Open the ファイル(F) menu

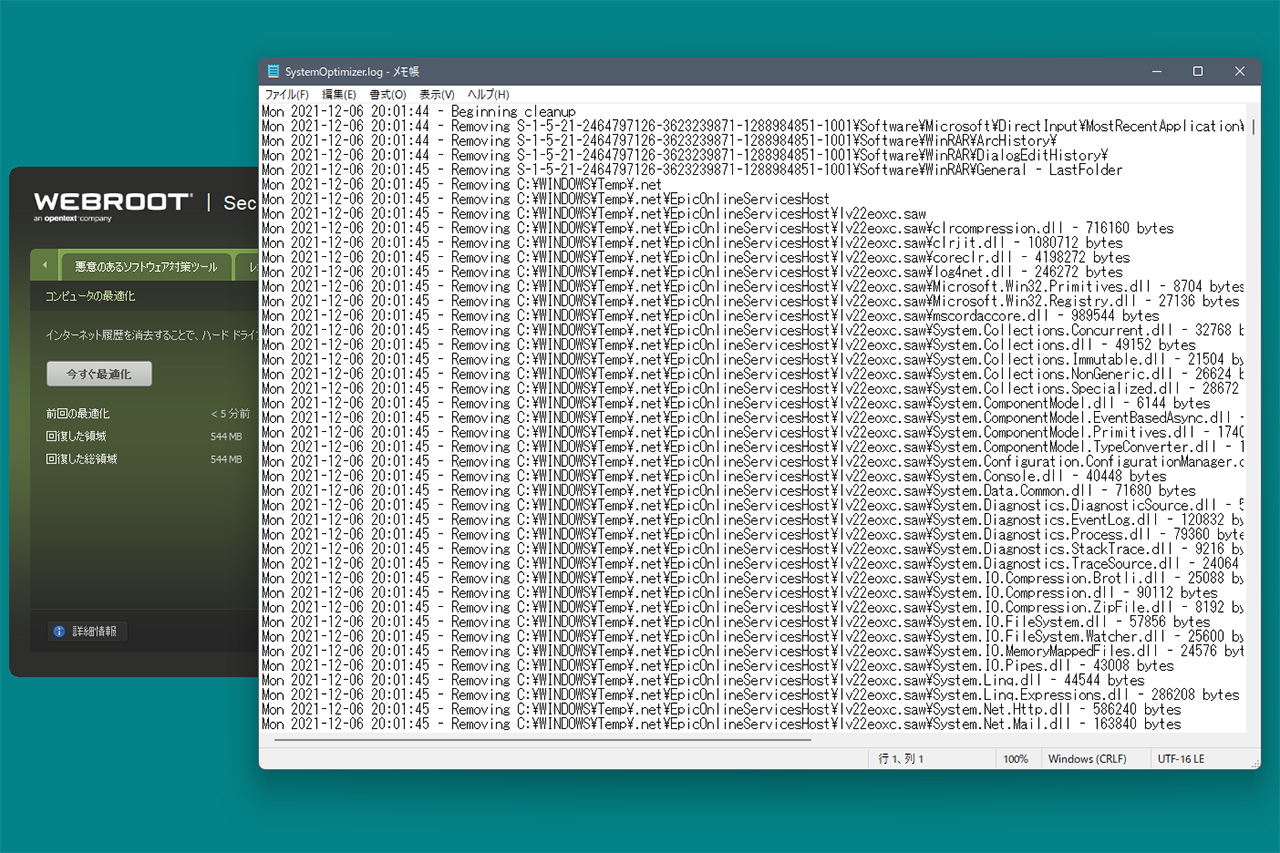[286, 94]
